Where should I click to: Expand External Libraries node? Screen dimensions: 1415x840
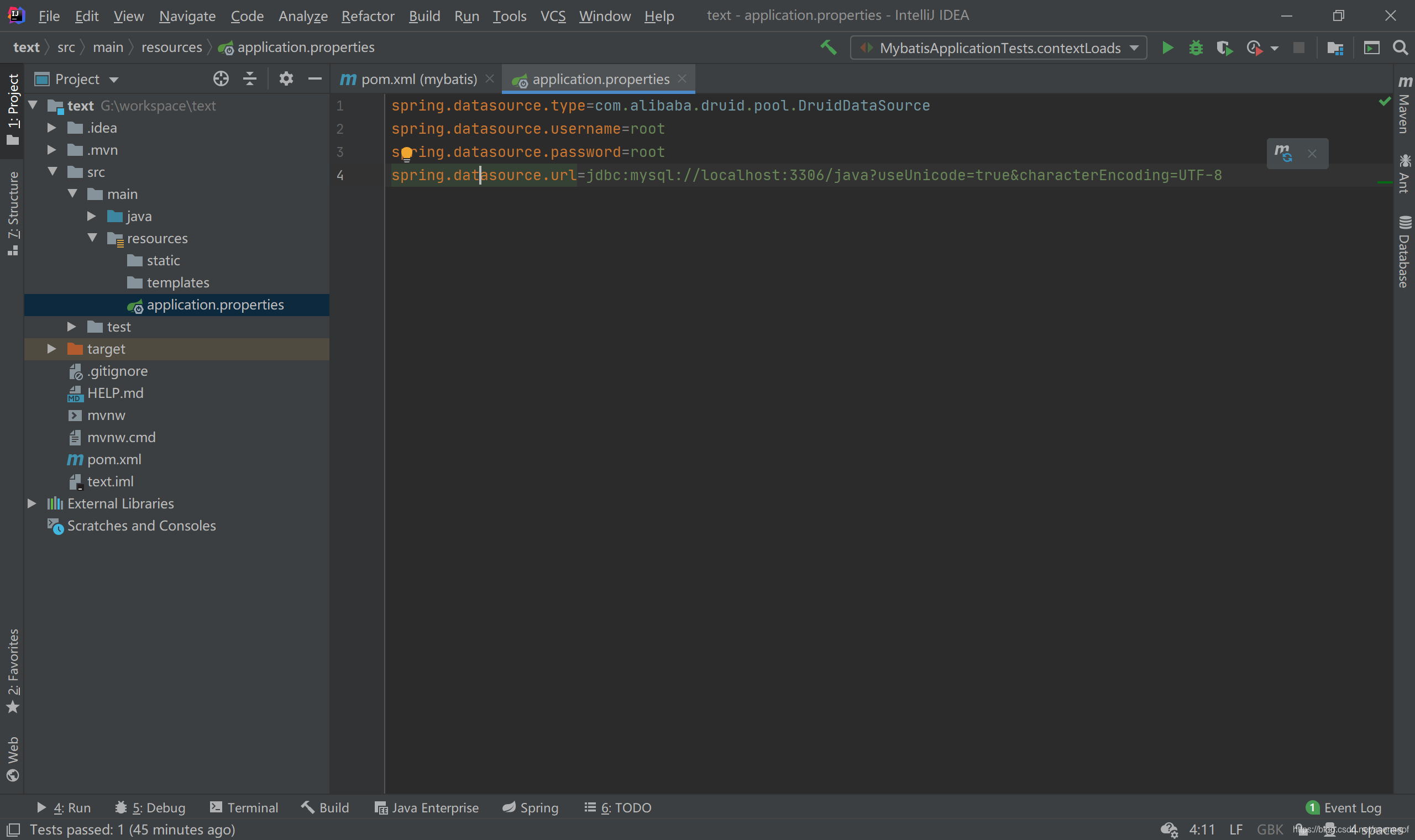[x=32, y=503]
